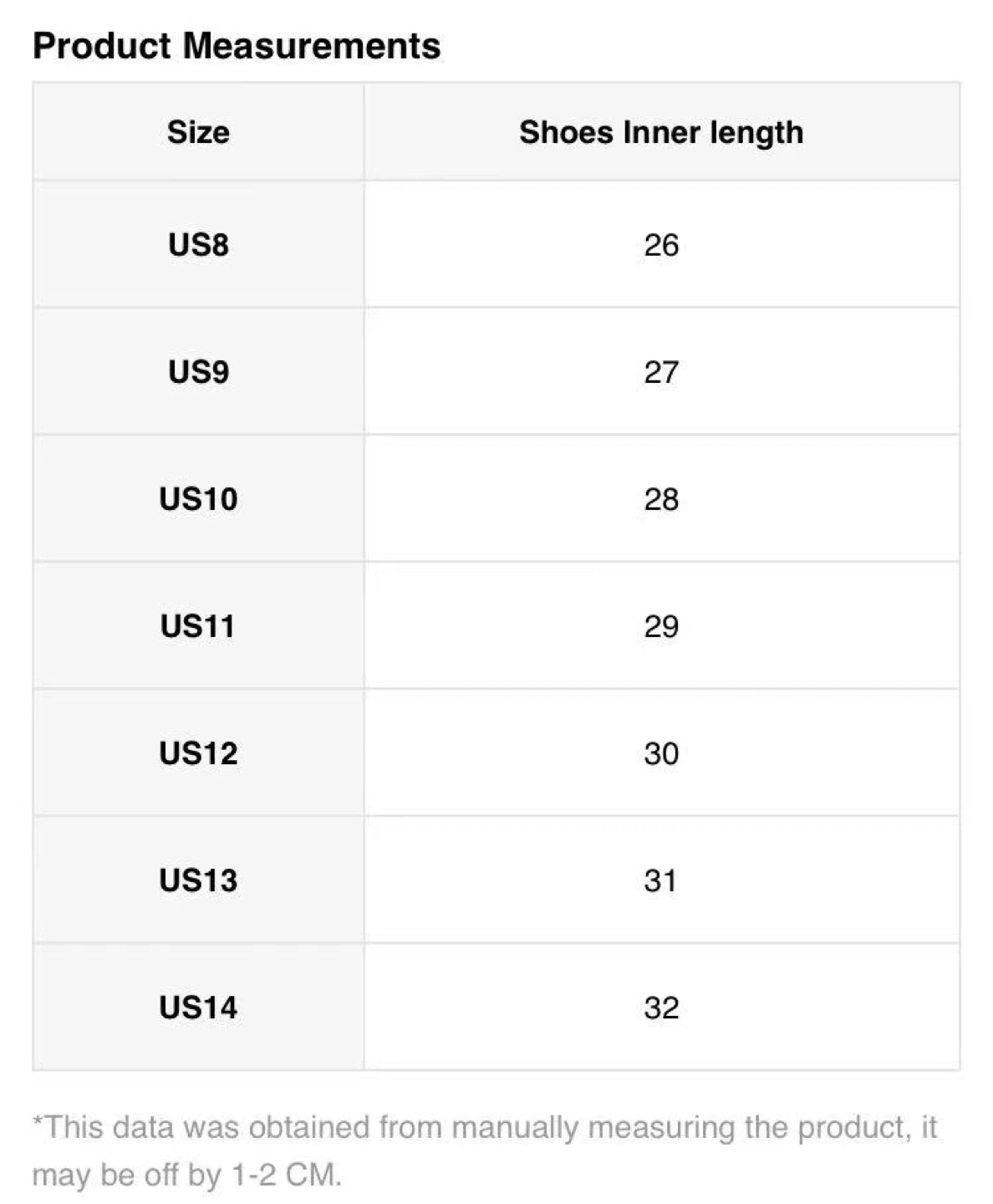
Task: Click the US9 size cell
Action: [x=198, y=372]
